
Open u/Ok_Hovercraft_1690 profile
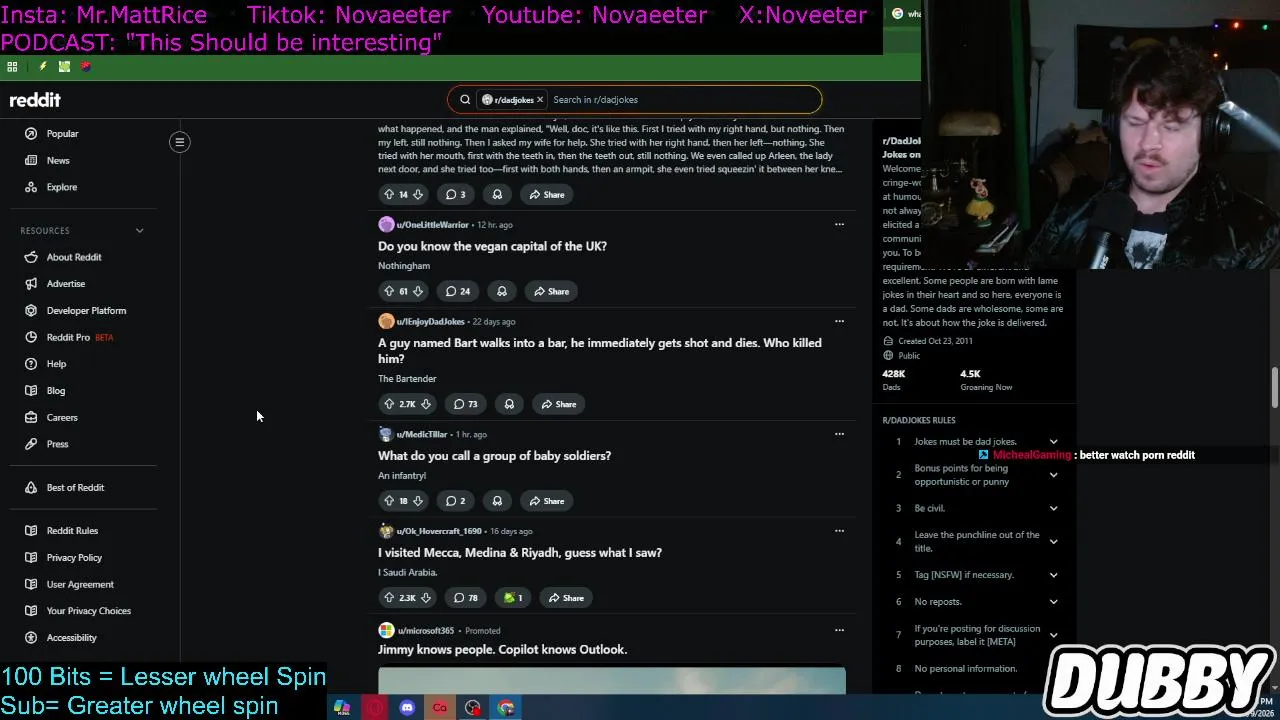439,531
